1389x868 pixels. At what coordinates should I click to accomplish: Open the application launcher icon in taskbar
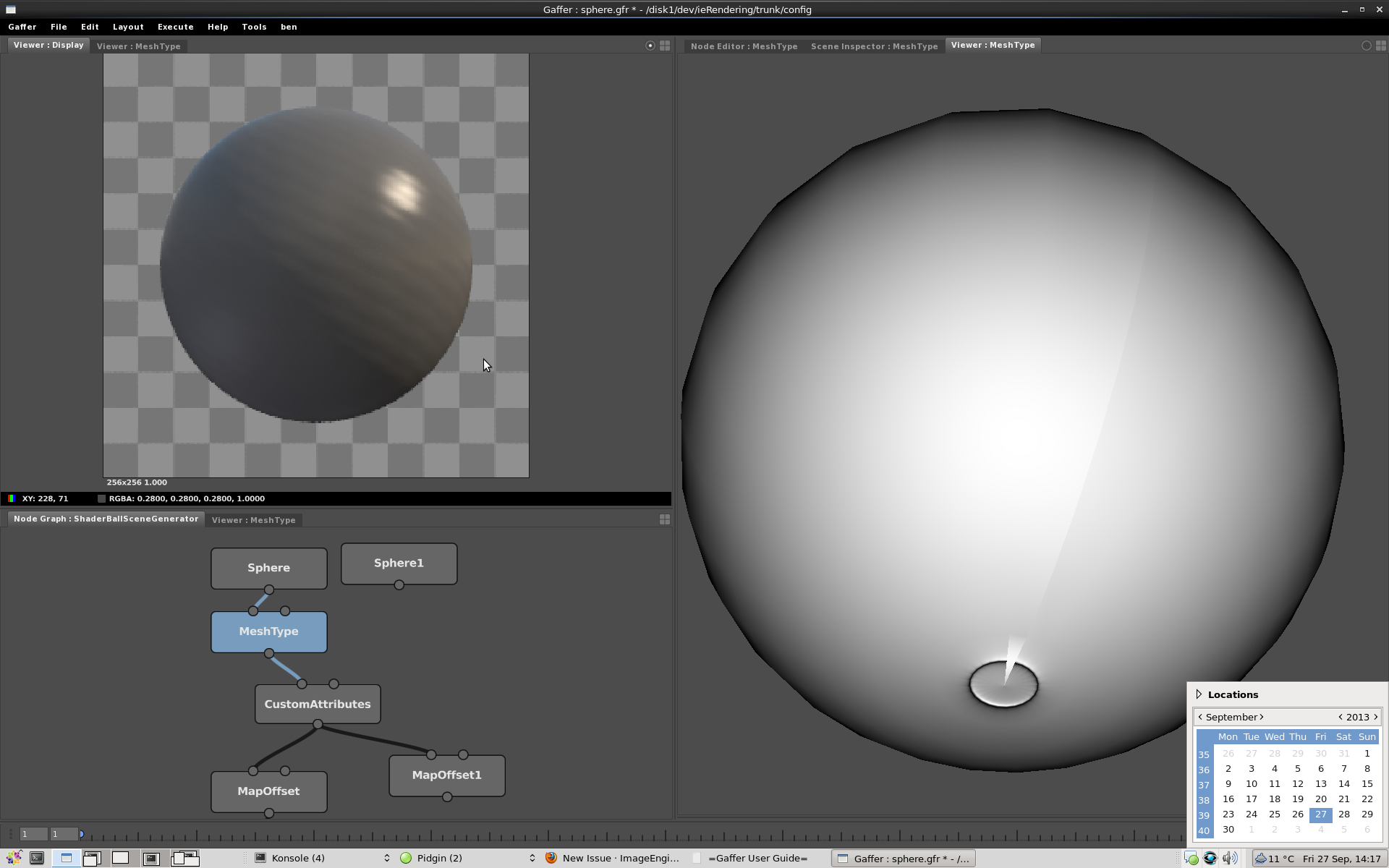point(14,859)
